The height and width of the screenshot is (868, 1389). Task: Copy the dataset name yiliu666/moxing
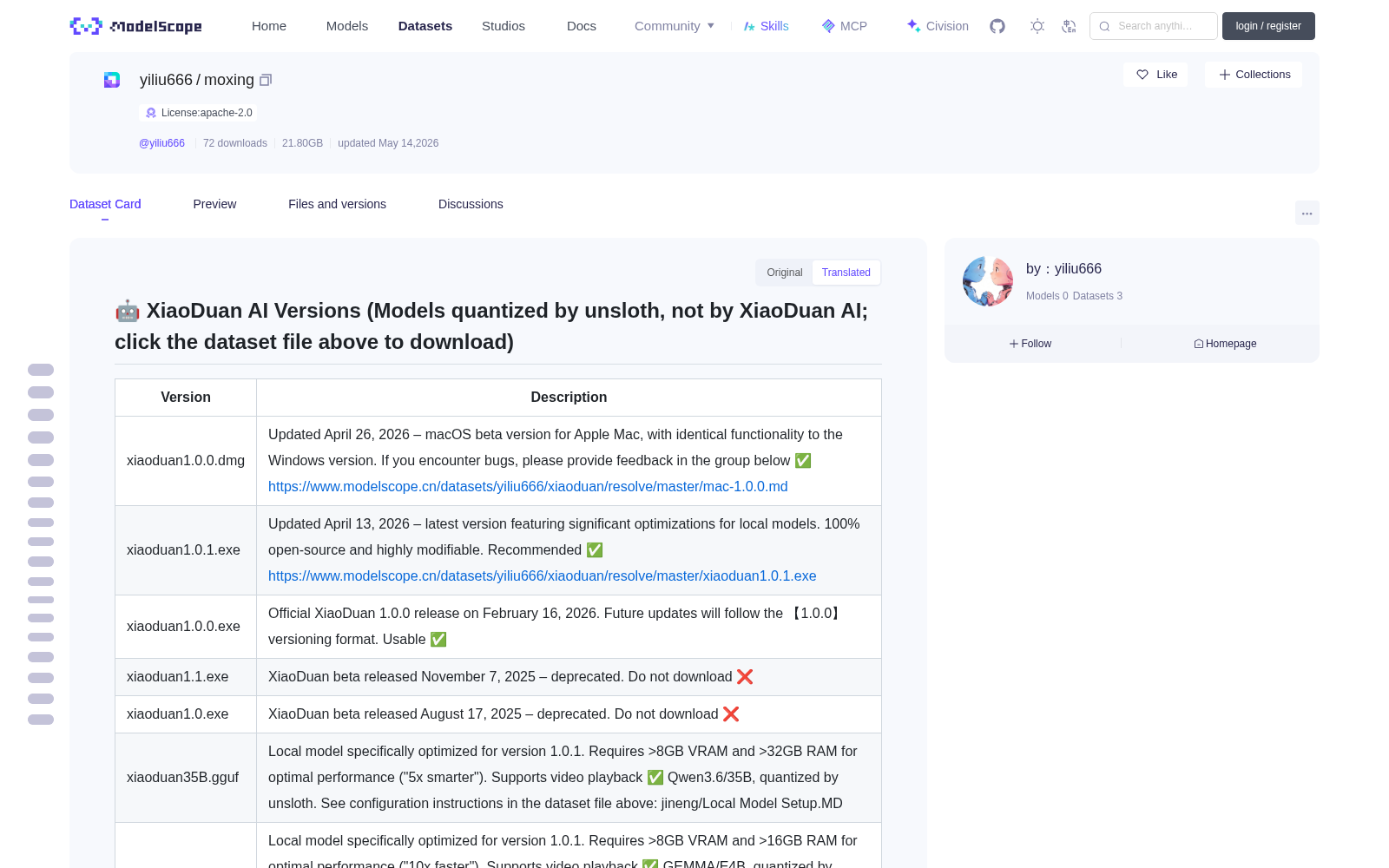tap(266, 80)
